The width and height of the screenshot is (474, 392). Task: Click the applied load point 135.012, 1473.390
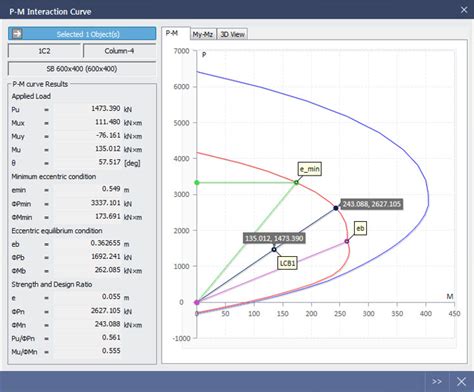coord(274,249)
